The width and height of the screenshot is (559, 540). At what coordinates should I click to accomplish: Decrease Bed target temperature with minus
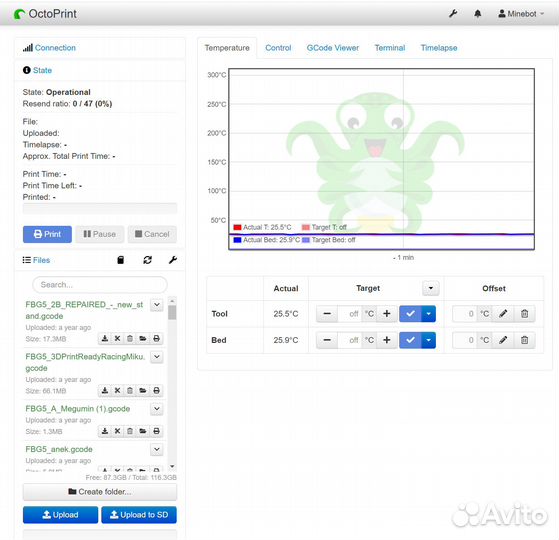pos(327,340)
